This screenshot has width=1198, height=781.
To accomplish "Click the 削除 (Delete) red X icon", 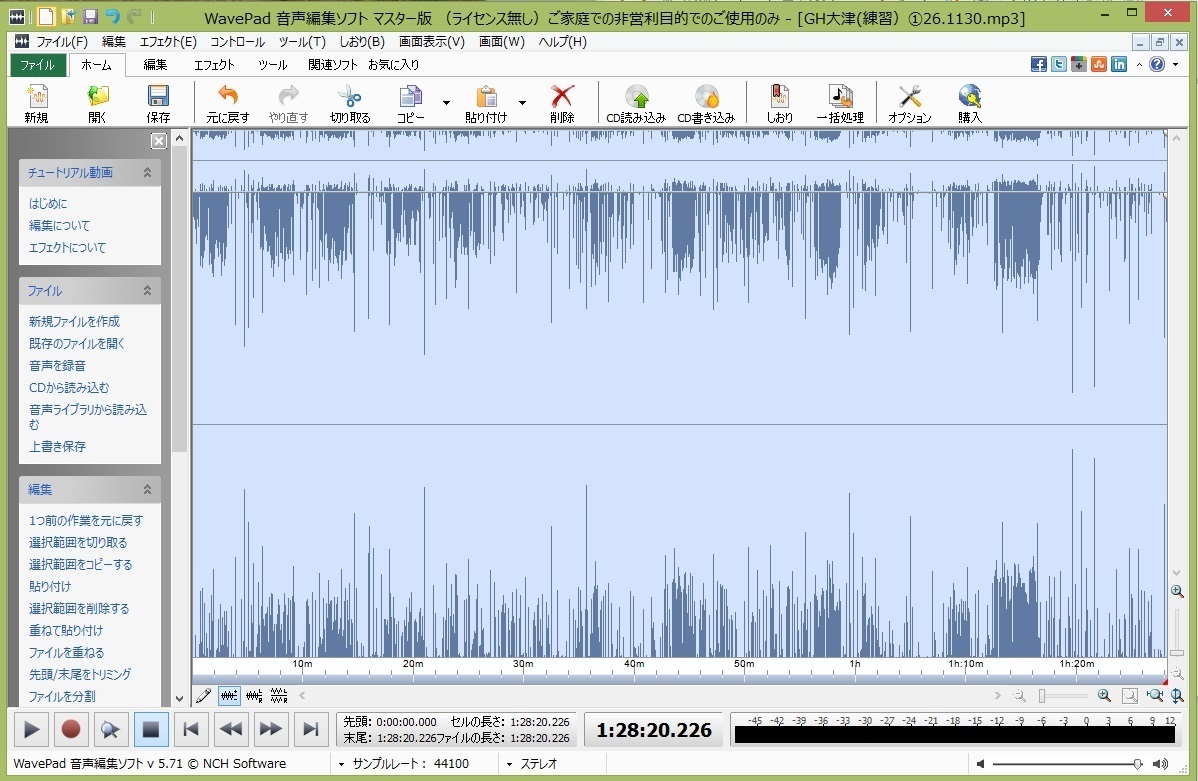I will 562,103.
